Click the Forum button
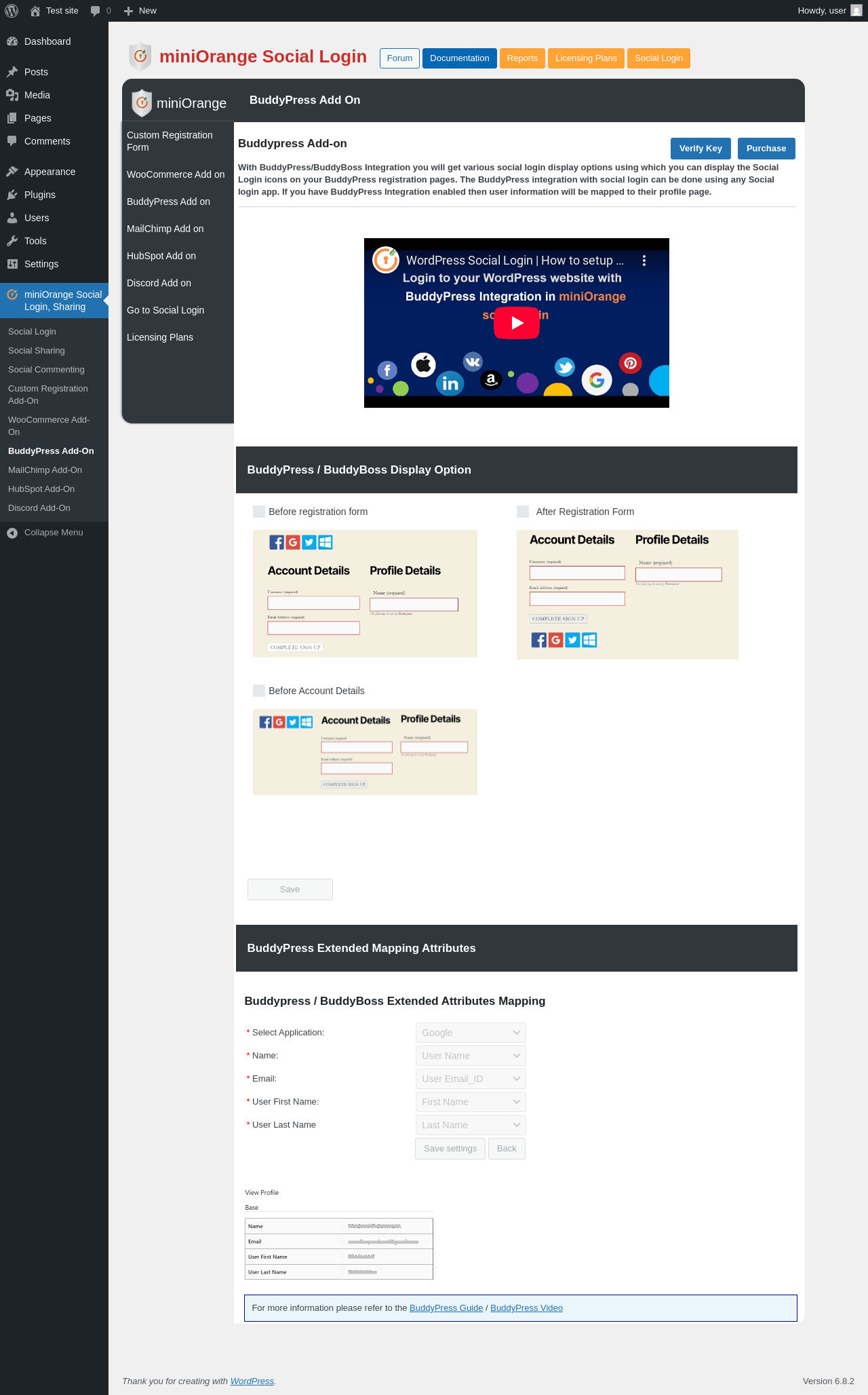 tap(399, 58)
